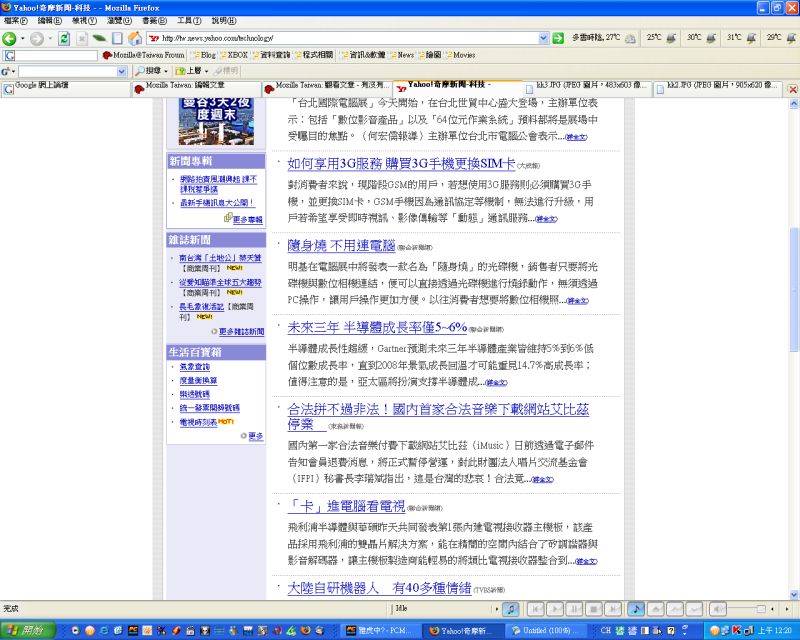Open the address bar history dropdown

click(x=544, y=38)
